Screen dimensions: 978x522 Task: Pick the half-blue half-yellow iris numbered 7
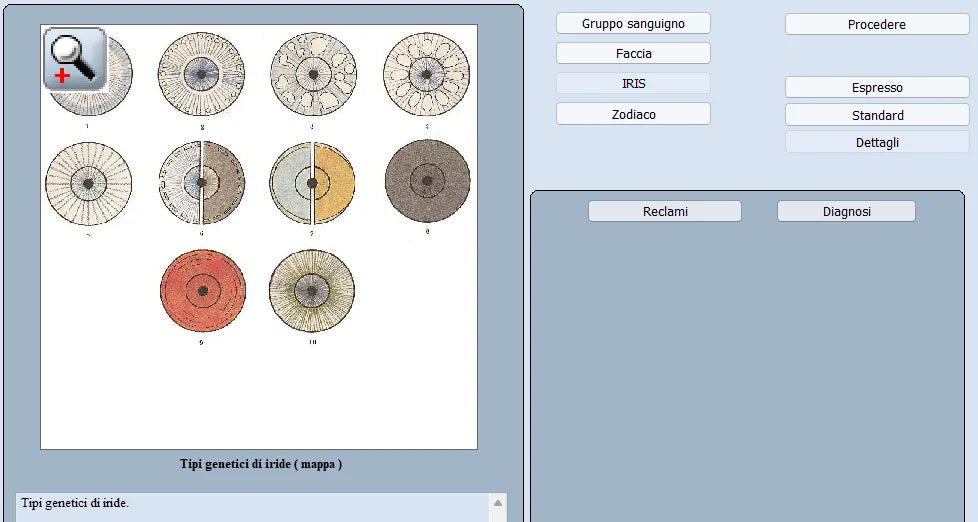(313, 183)
